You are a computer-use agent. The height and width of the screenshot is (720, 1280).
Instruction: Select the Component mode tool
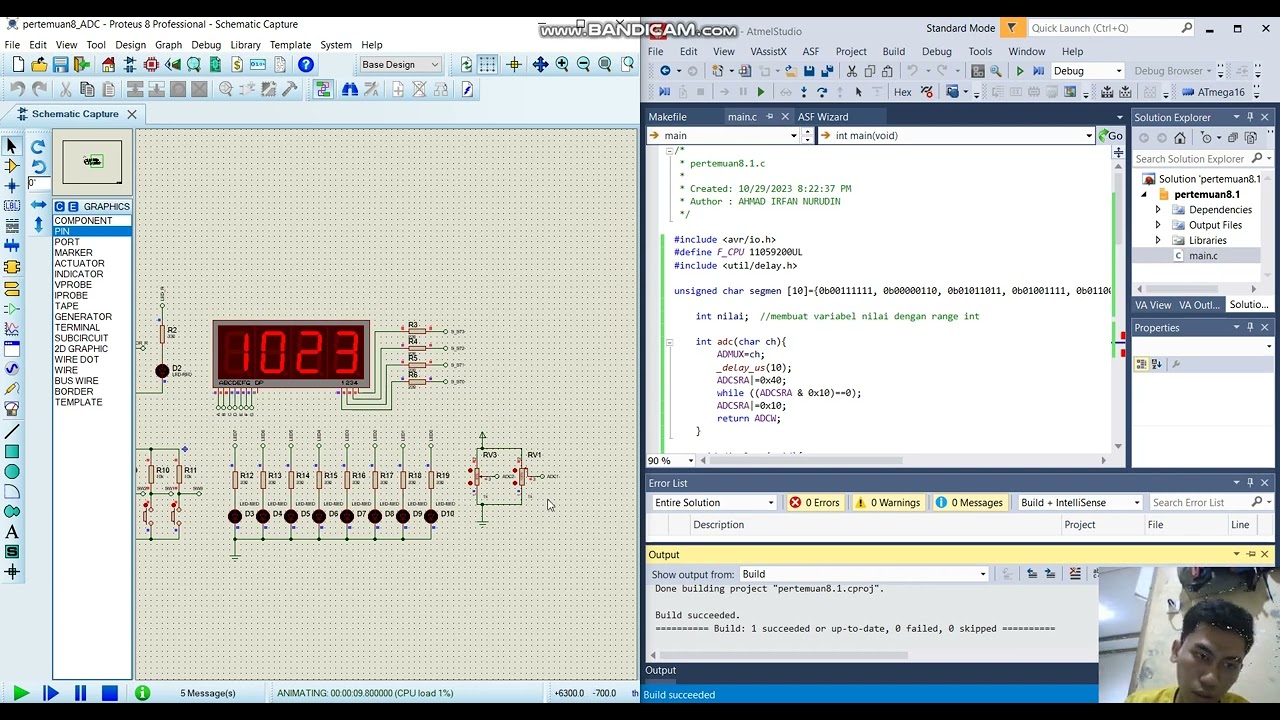point(12,166)
